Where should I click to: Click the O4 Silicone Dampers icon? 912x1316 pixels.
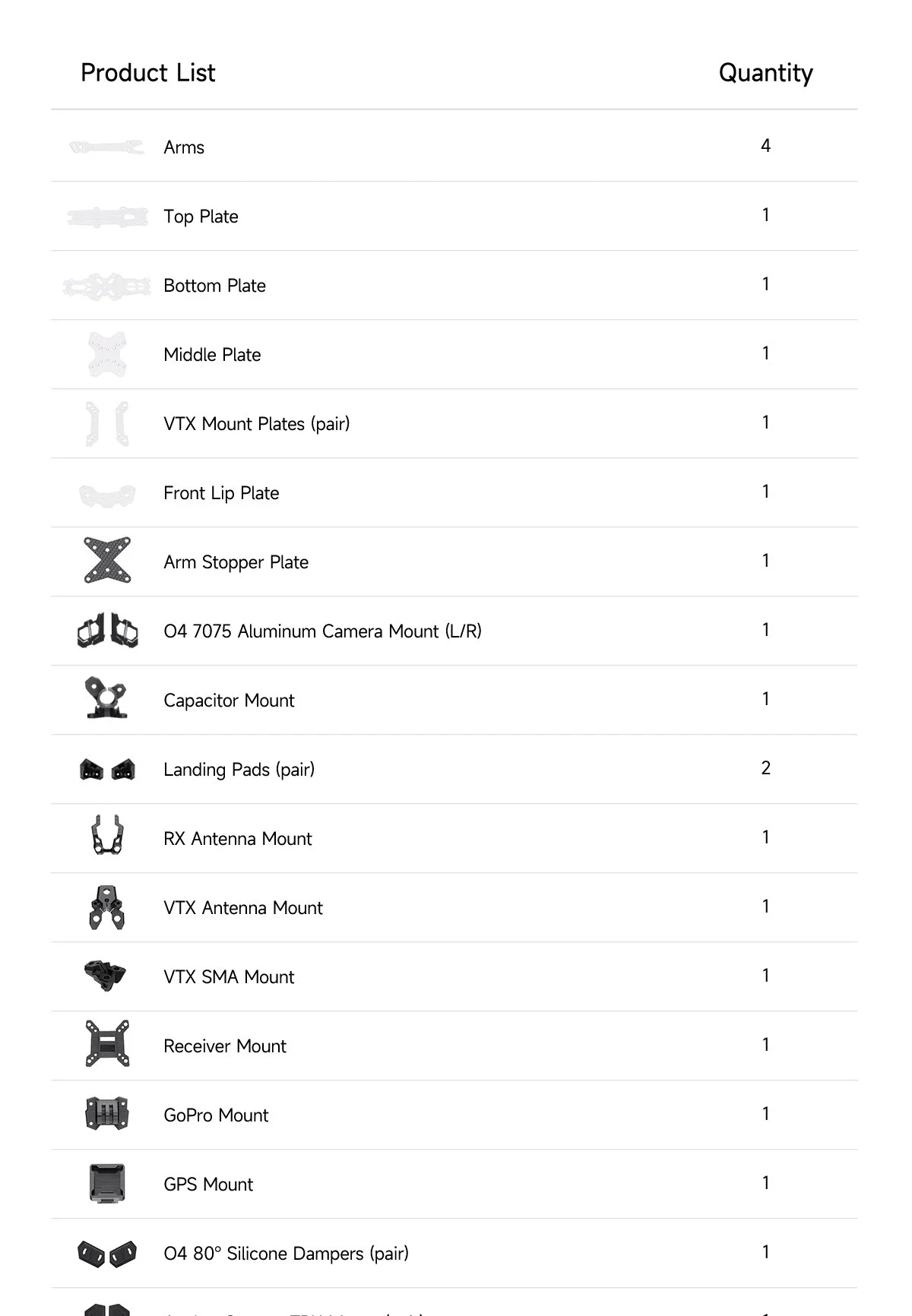pos(107,1254)
